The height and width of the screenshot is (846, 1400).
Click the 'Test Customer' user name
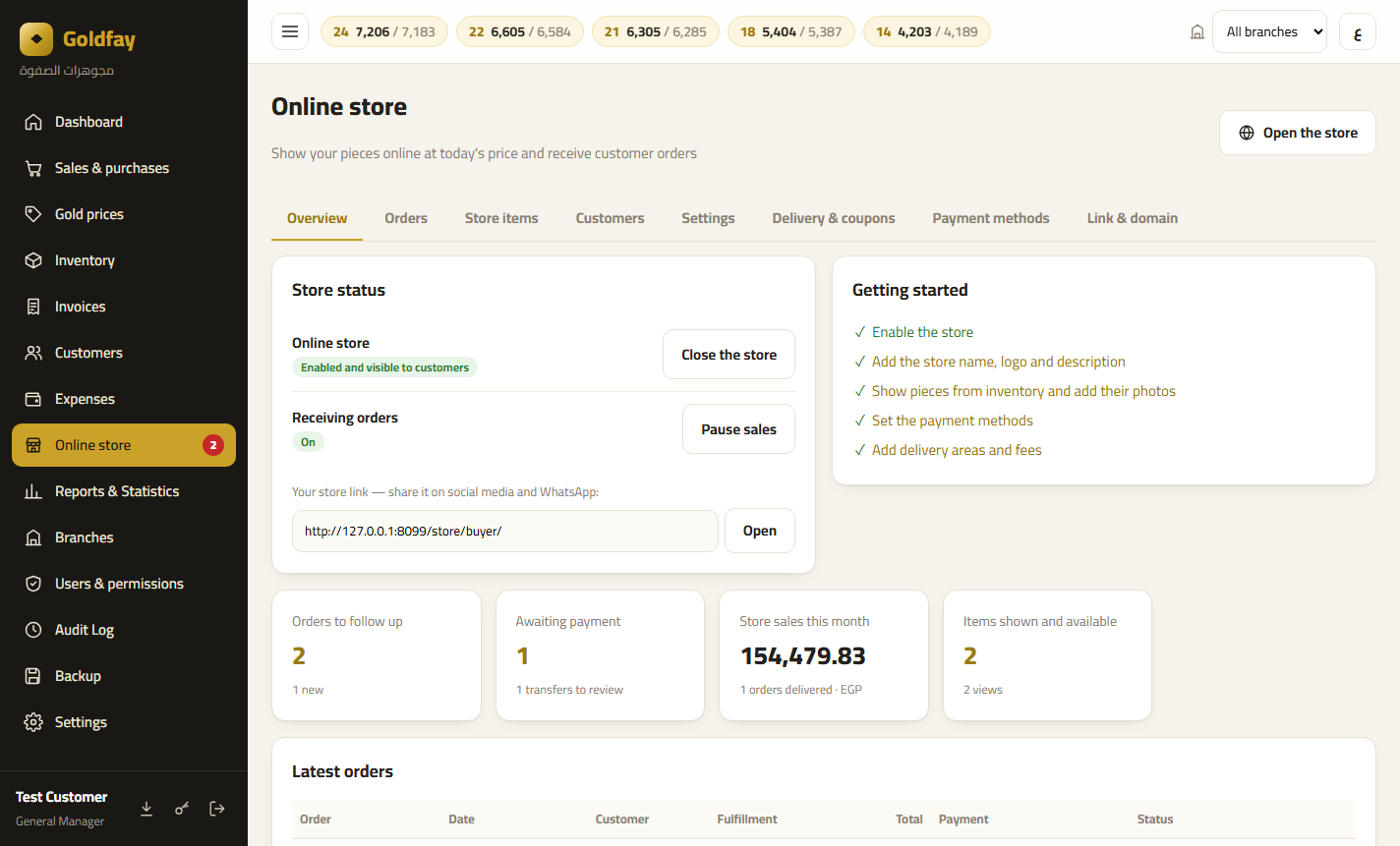click(61, 797)
